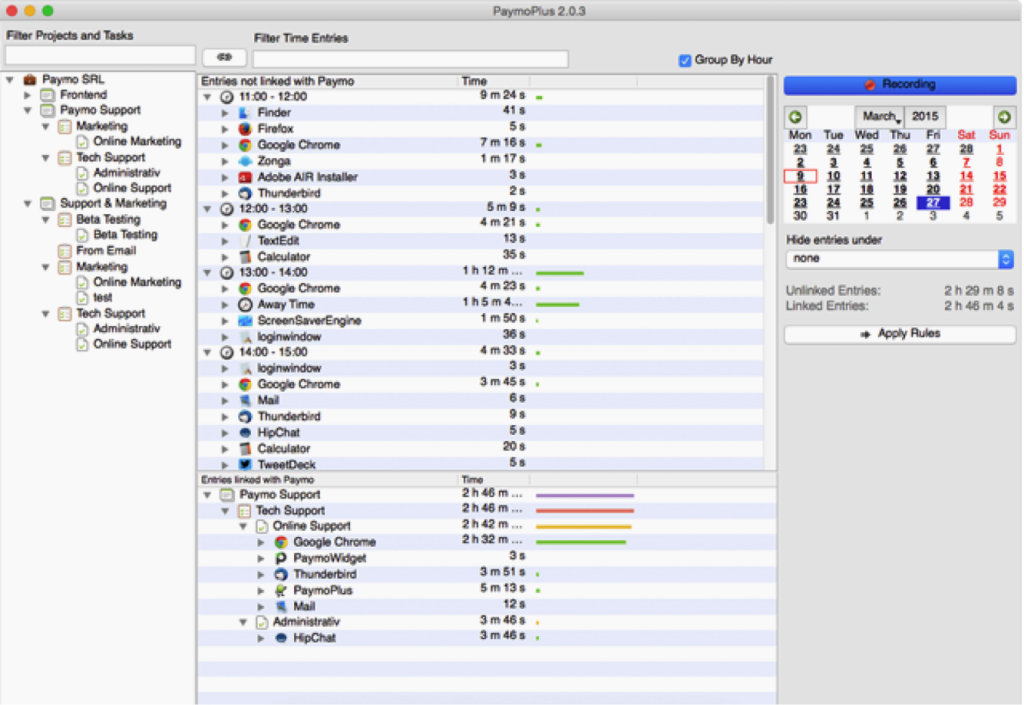
Task: Click Google Chrome icon in linked entries
Action: coord(281,542)
